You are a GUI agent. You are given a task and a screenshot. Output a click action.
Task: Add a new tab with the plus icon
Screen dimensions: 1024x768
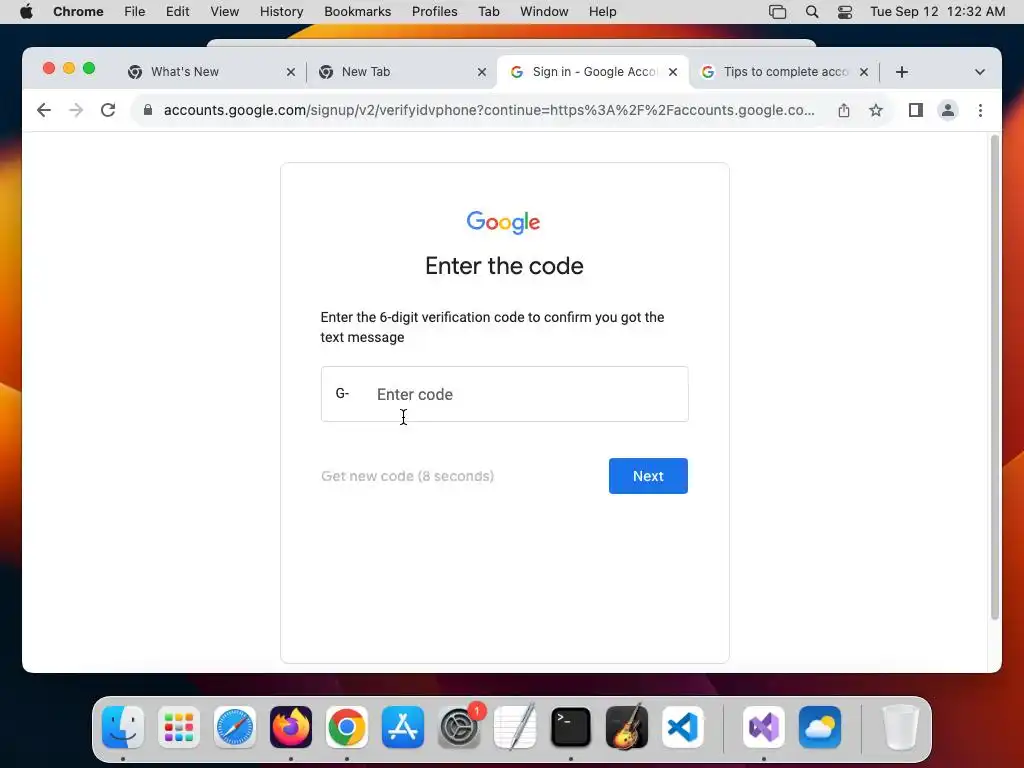pos(902,72)
